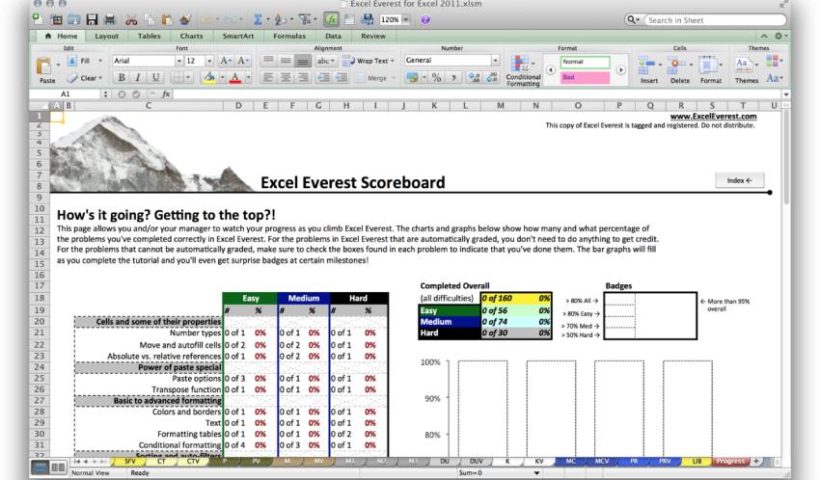
Task: Click the Percent Style icon
Action: click(437, 77)
